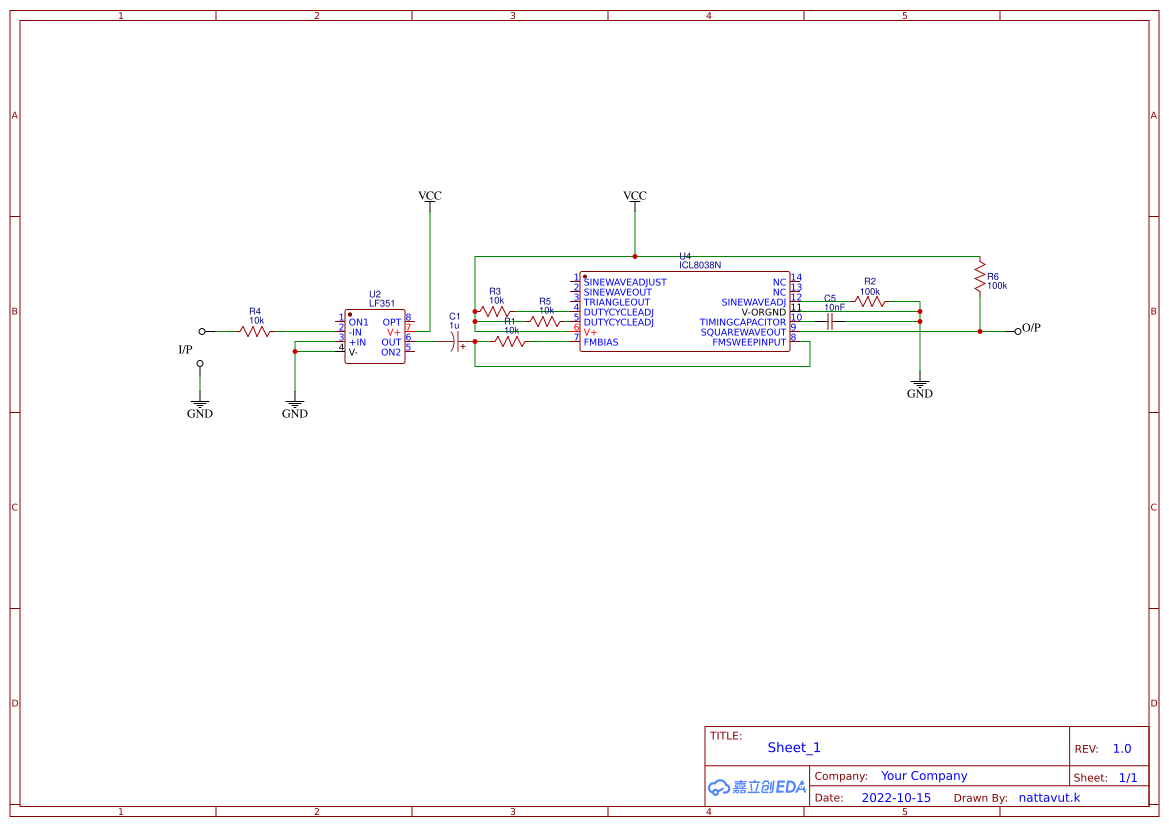Click the FMSWEEPINPUT pin label
The height and width of the screenshot is (827, 1169).
(749, 342)
